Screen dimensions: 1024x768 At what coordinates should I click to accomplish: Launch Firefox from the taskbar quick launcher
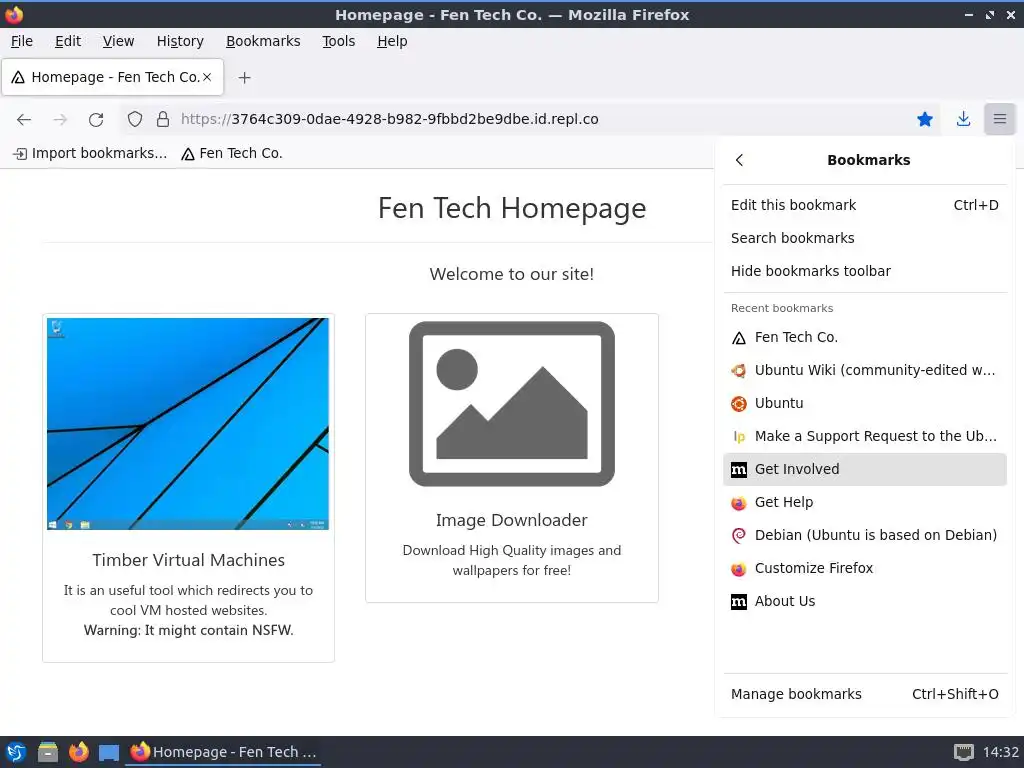point(78,752)
